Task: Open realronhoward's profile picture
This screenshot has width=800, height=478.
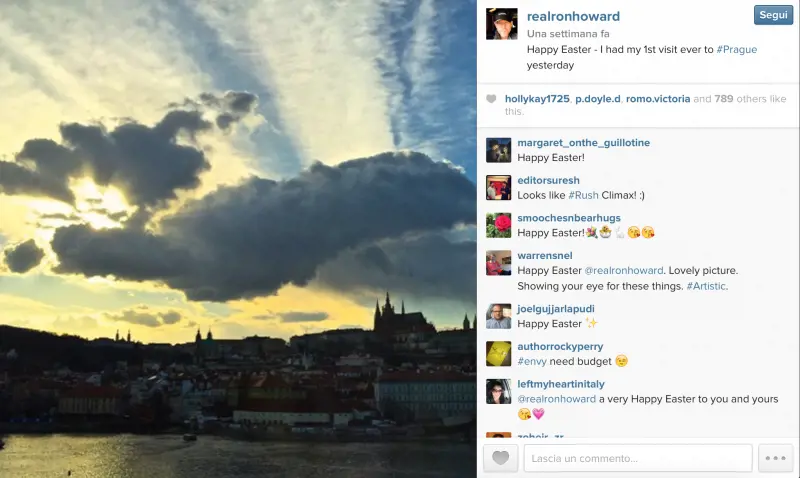Action: [502, 24]
